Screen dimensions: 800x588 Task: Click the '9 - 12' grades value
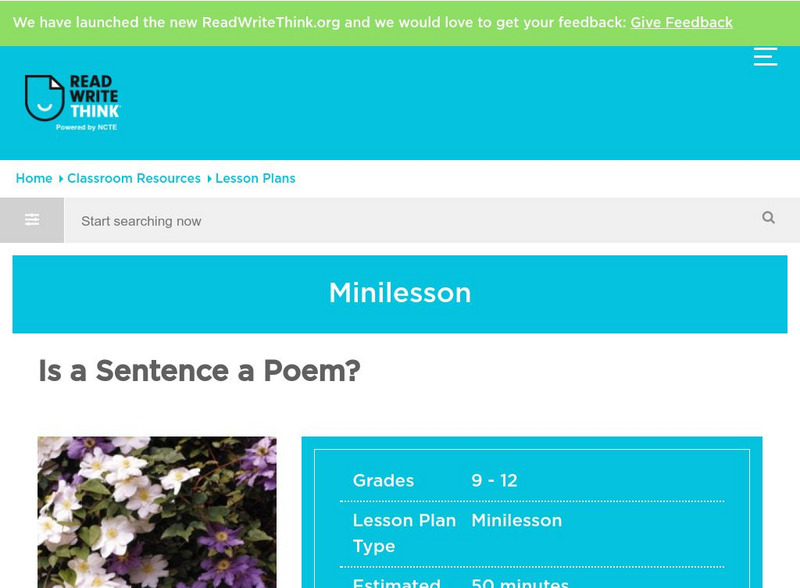pyautogui.click(x=494, y=481)
